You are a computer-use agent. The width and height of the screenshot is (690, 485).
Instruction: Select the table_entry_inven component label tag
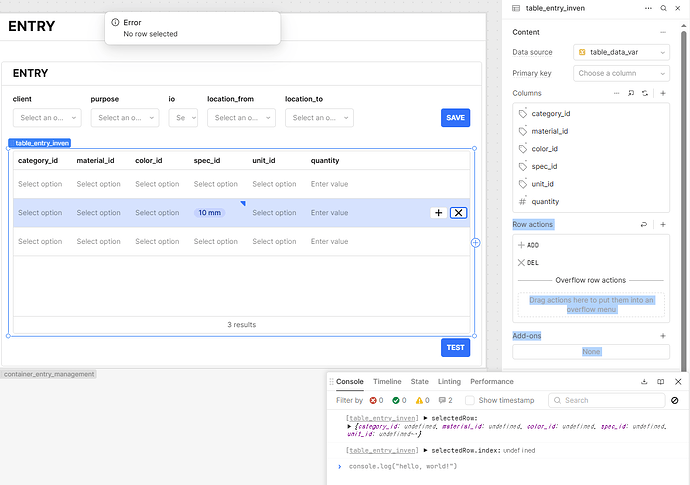click(40, 143)
